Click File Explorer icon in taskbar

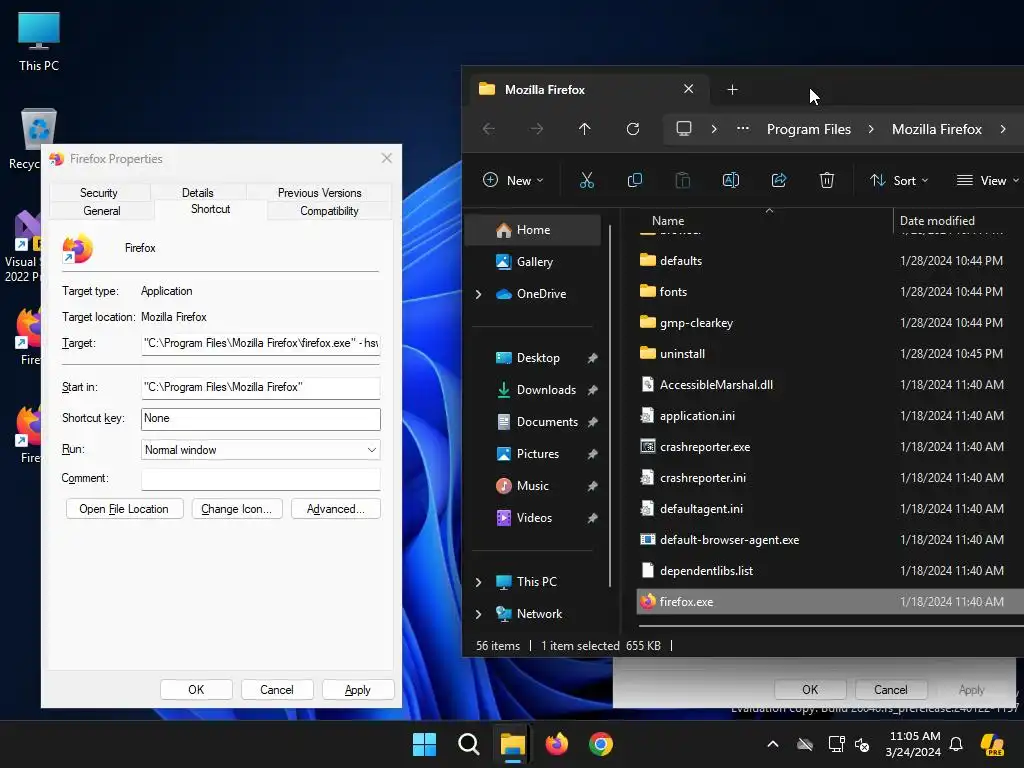point(513,744)
